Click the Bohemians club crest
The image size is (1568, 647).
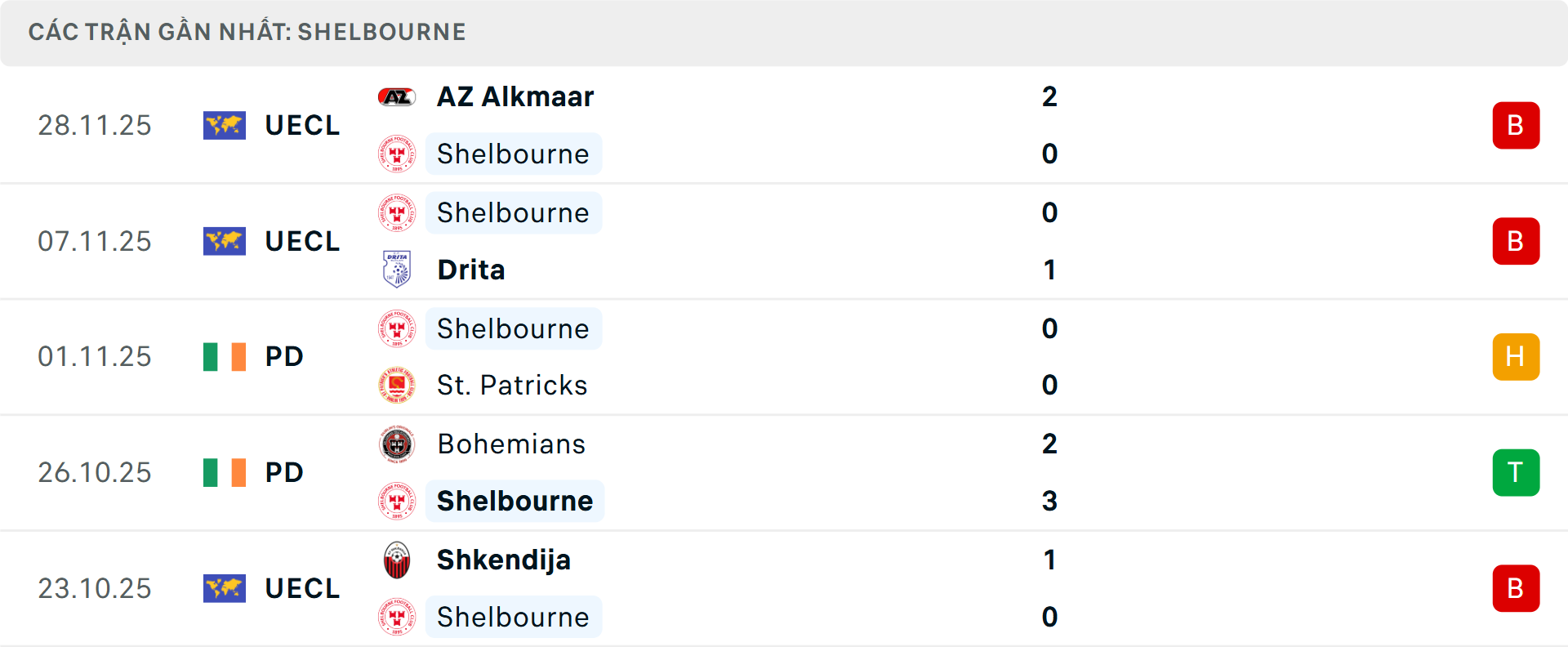click(x=397, y=444)
